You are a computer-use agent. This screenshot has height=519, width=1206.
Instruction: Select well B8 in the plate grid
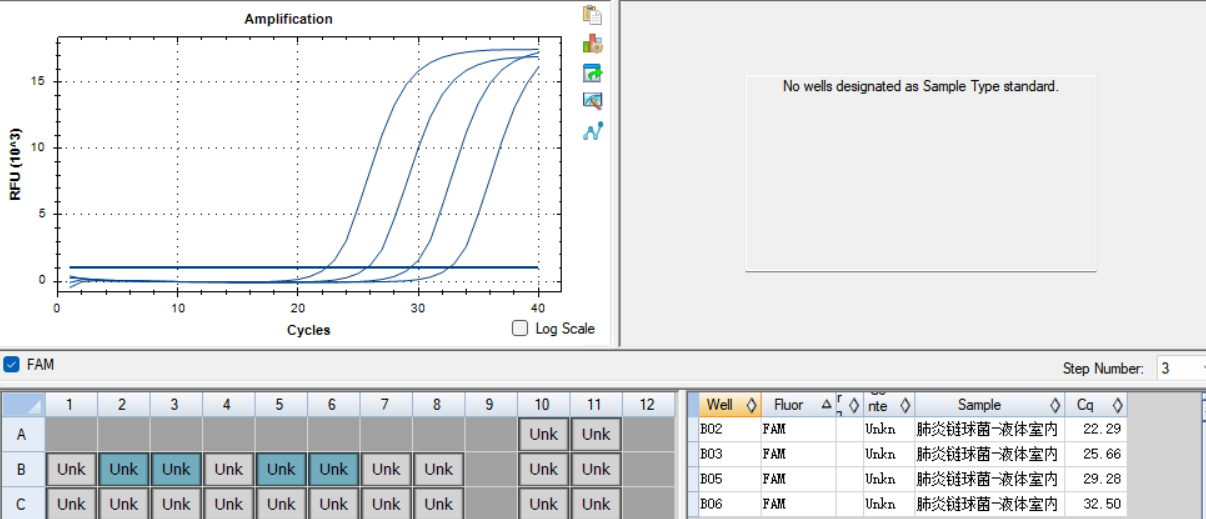pyautogui.click(x=438, y=469)
